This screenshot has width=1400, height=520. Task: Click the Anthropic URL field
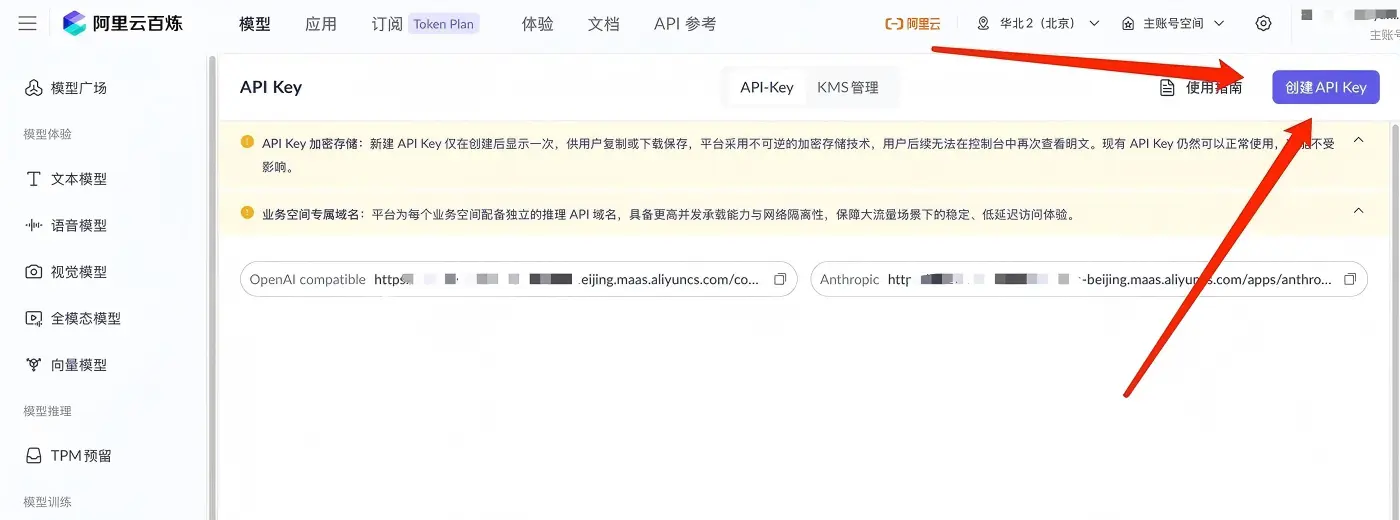pyautogui.click(x=1089, y=279)
